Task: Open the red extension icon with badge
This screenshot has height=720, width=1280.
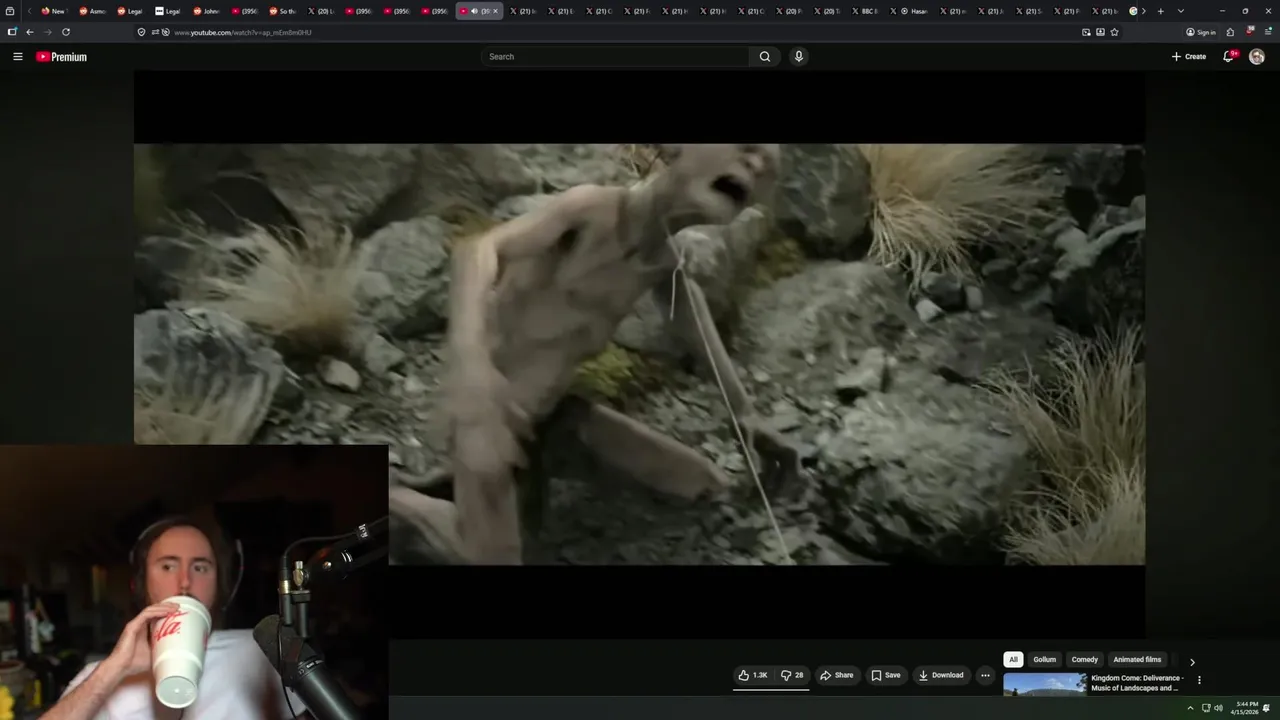Action: 1250,31
